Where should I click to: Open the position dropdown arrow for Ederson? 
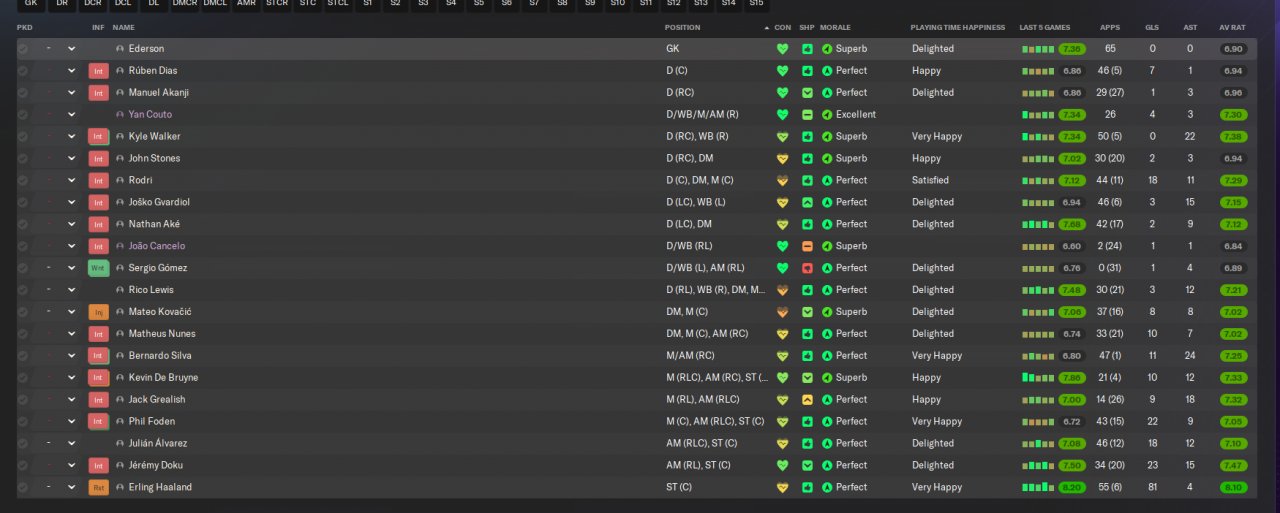coord(71,49)
